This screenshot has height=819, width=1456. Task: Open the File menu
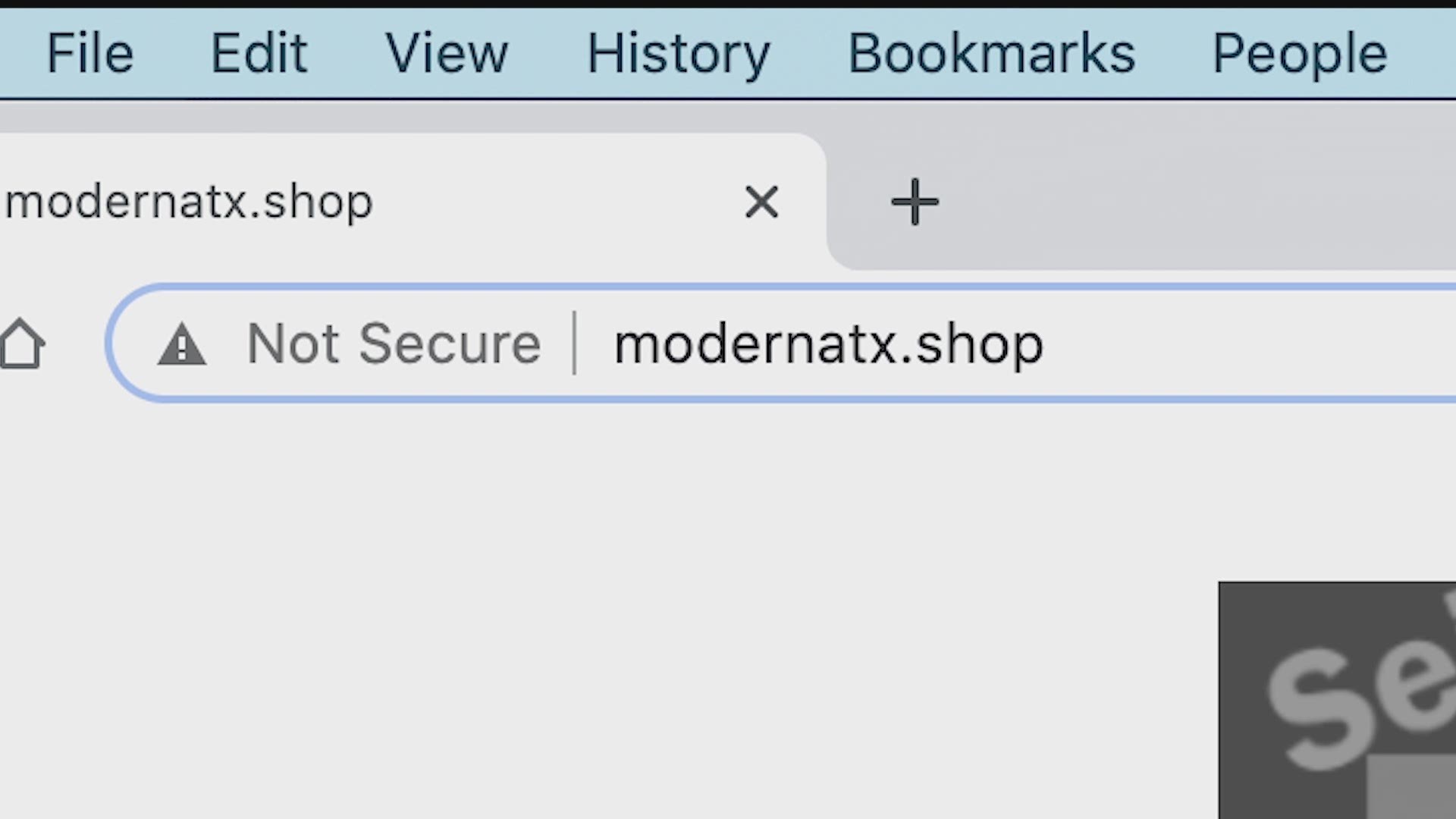click(x=90, y=52)
